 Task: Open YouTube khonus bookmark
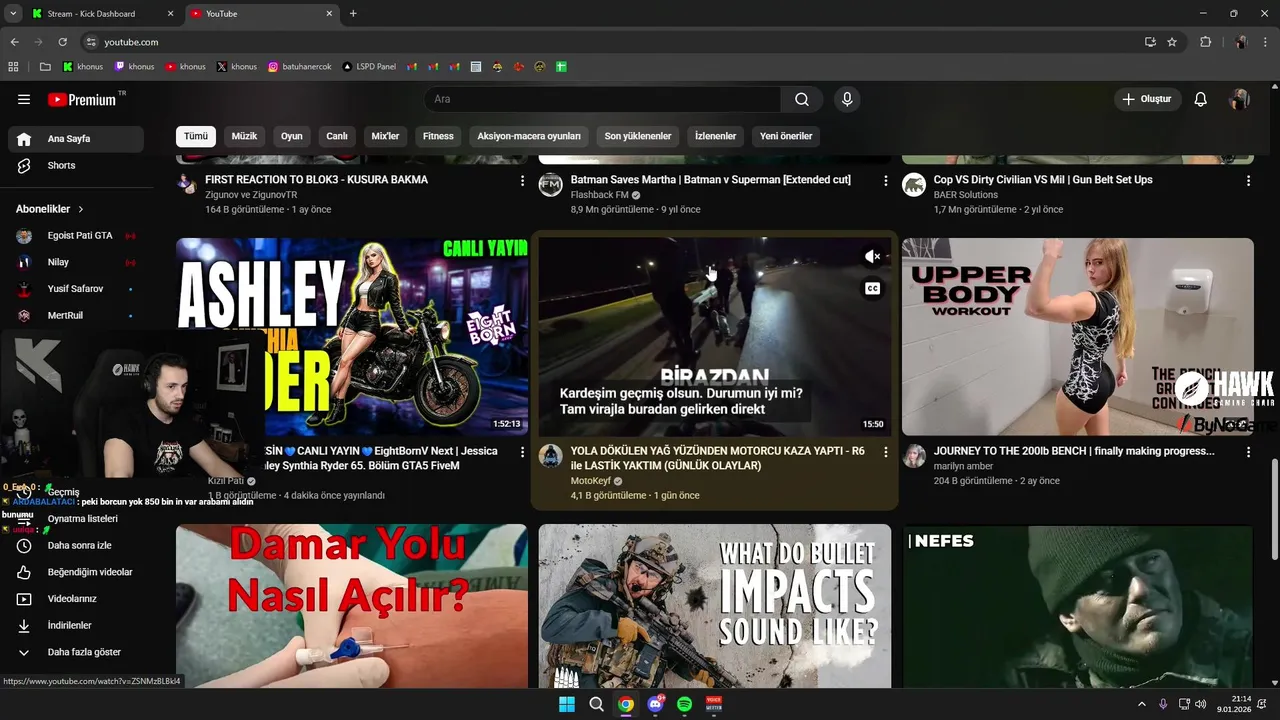[185, 67]
